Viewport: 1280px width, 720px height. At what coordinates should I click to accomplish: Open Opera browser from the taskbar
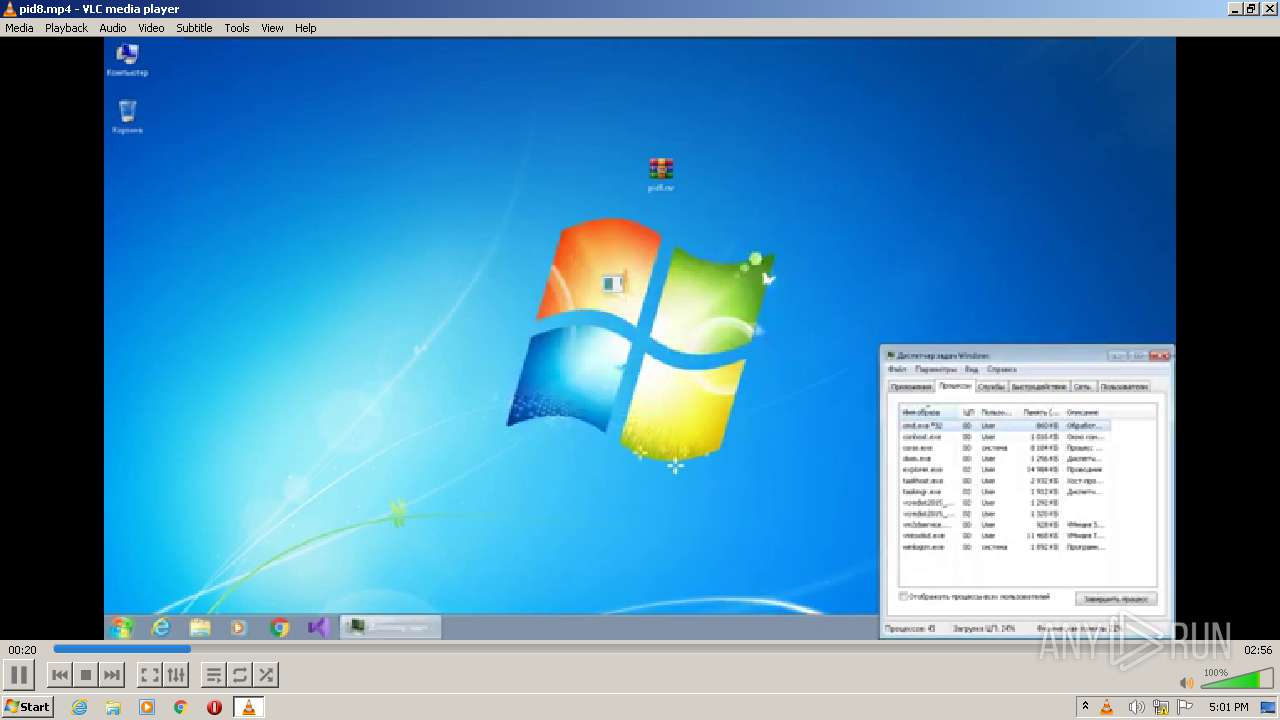(x=214, y=707)
